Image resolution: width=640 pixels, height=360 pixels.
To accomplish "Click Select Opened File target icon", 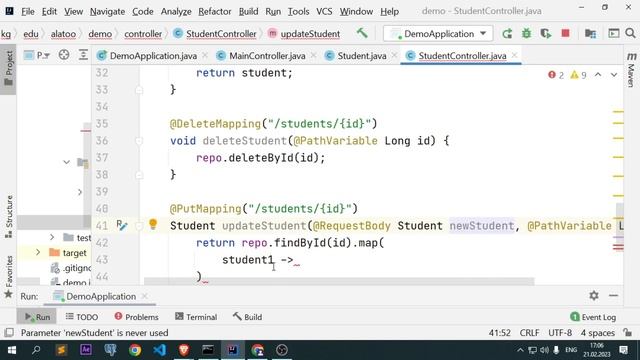I will pyautogui.click(x=64, y=55).
